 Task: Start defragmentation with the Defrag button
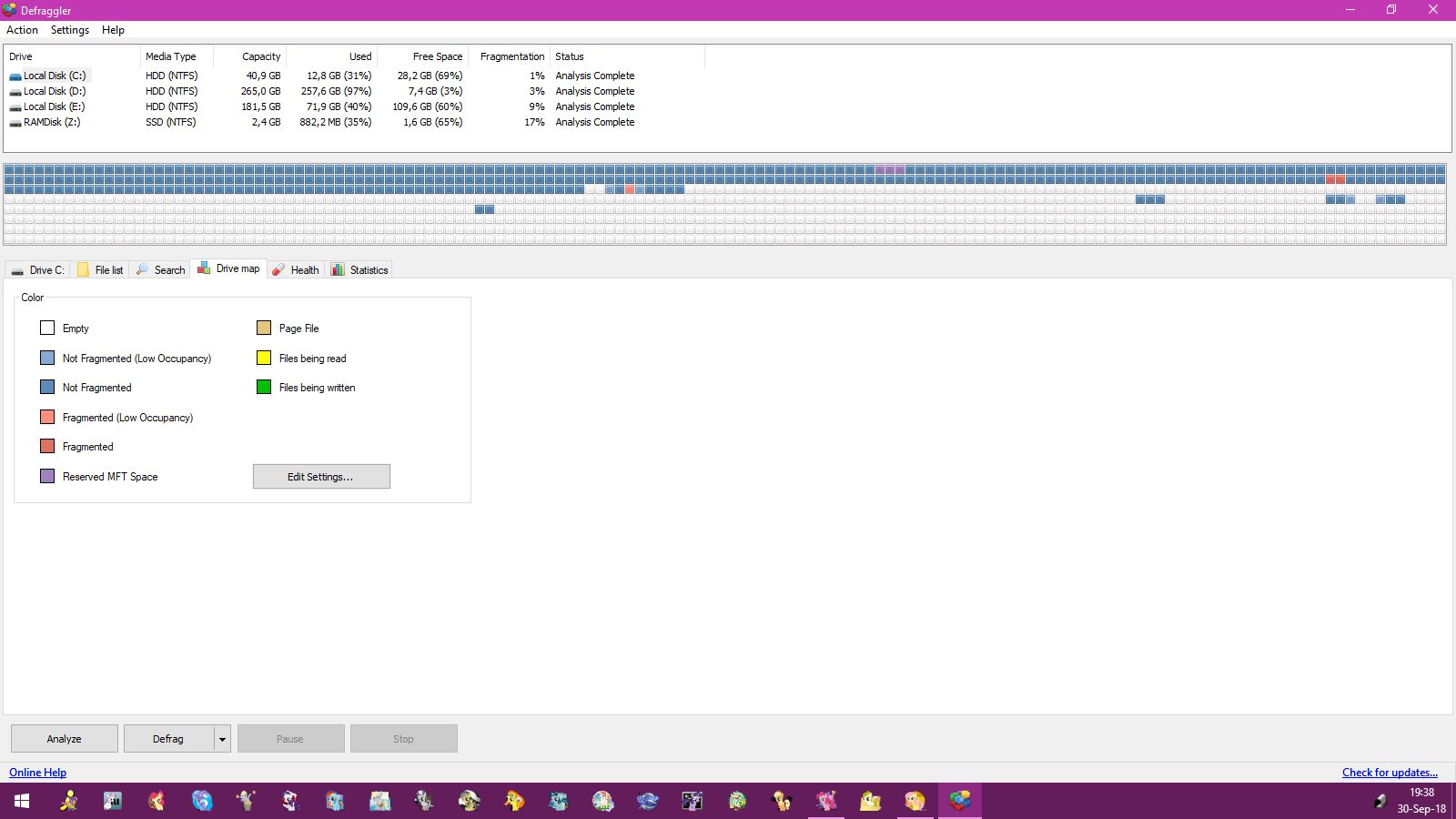[168, 739]
